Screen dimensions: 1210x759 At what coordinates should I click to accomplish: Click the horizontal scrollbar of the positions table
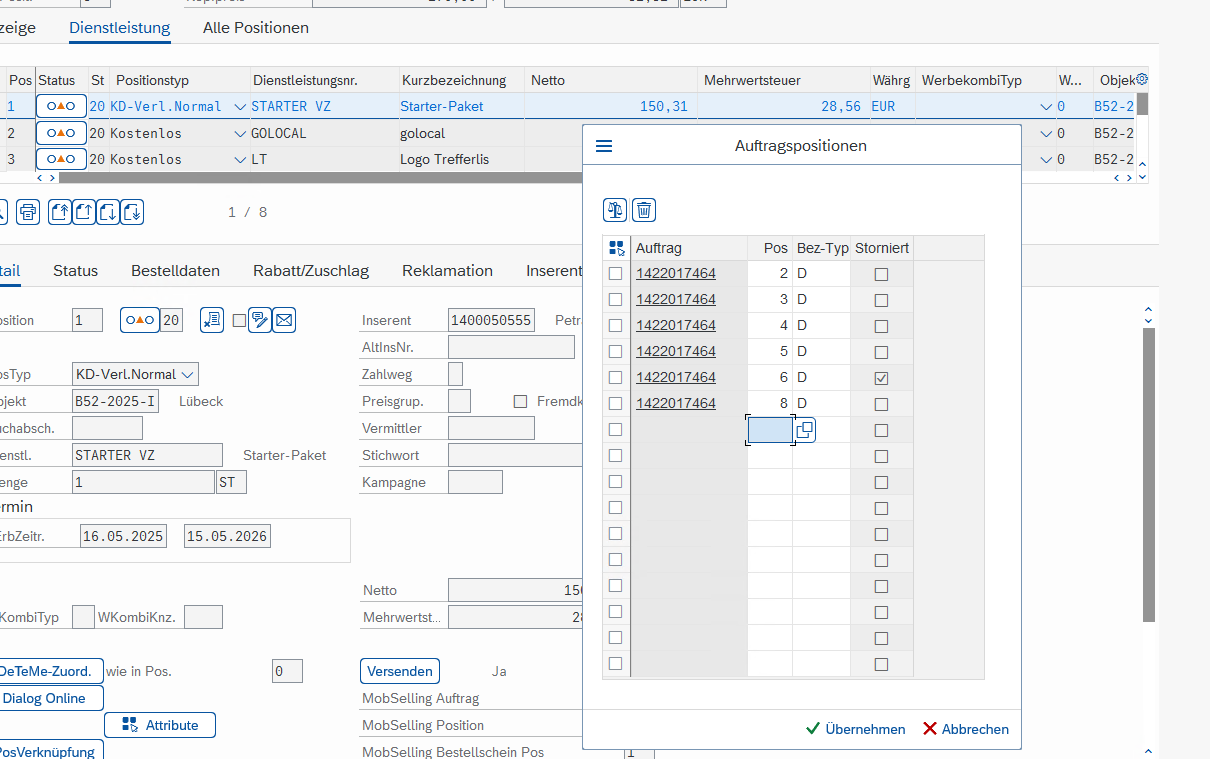(320, 178)
